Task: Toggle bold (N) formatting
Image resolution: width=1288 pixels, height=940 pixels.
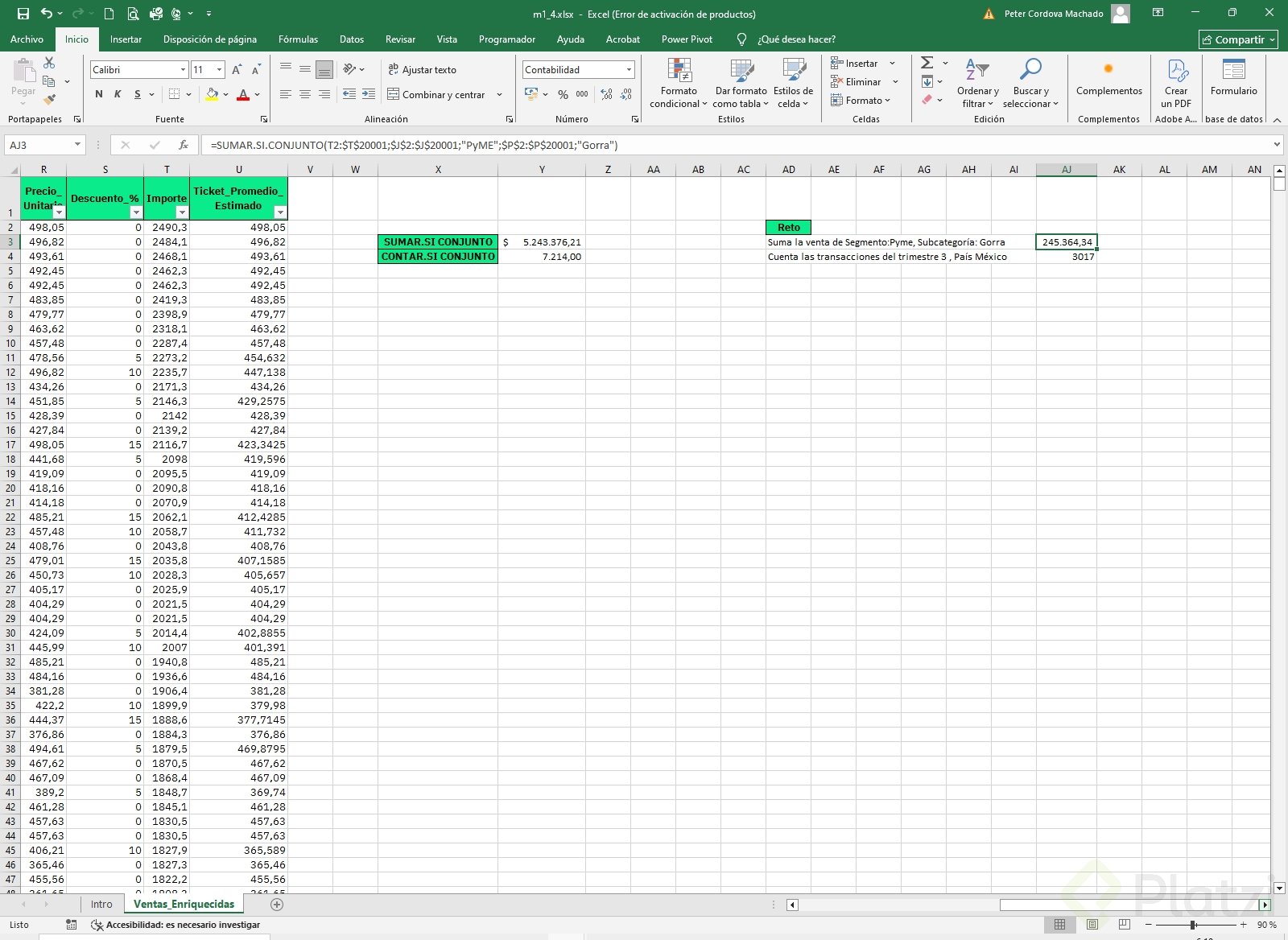Action: coord(99,94)
